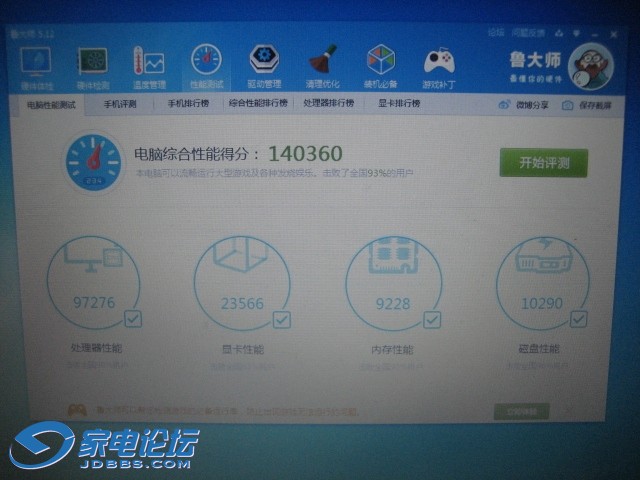Click the 温度管理 temperature management icon

point(149,64)
